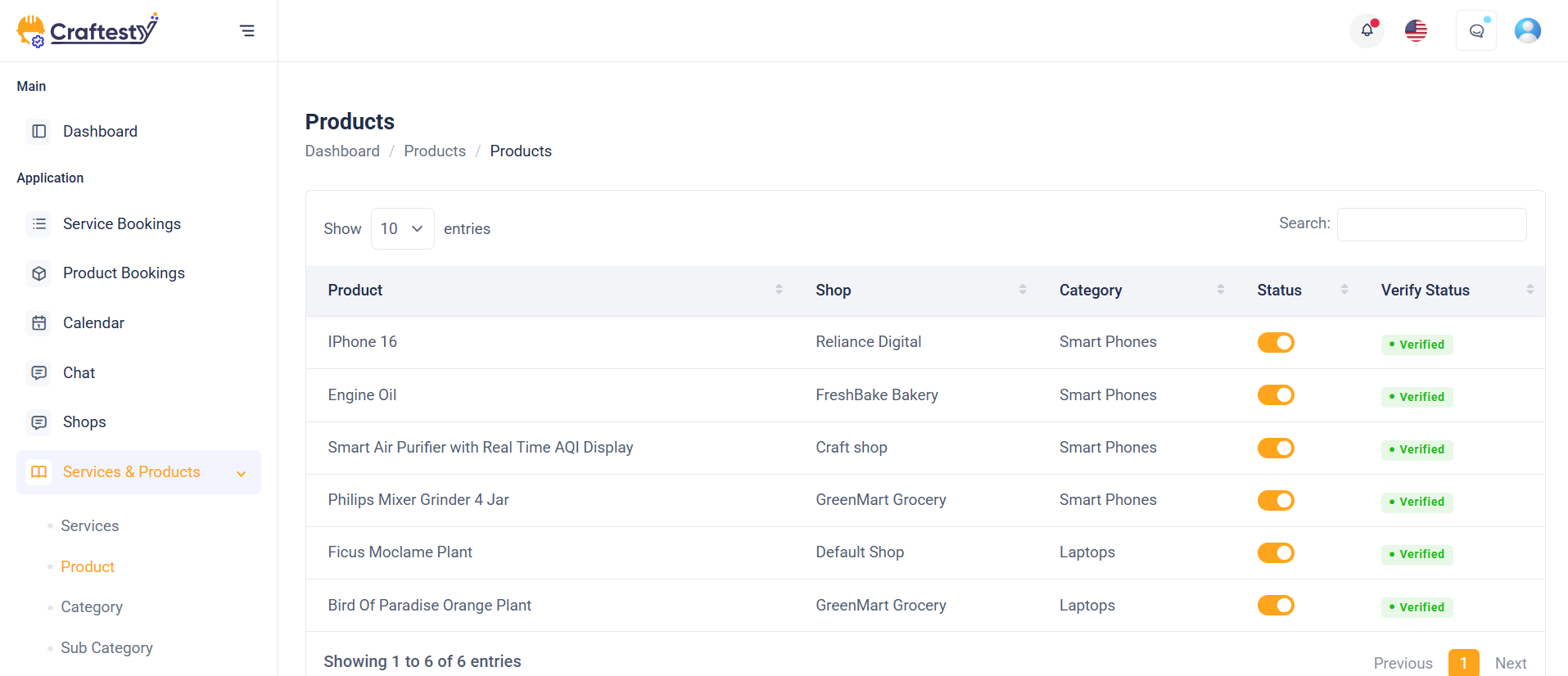Screen dimensions: 1568x676
Task: Open the Sub Category submenu item
Action: coord(106,648)
